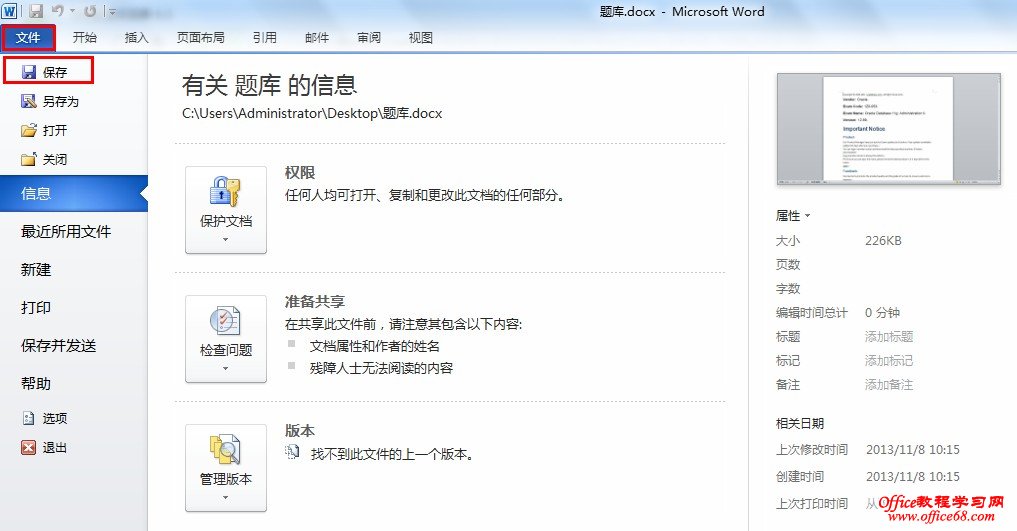Click 打开 in the file menu
Viewport: 1017px width, 531px height.
[x=44, y=130]
